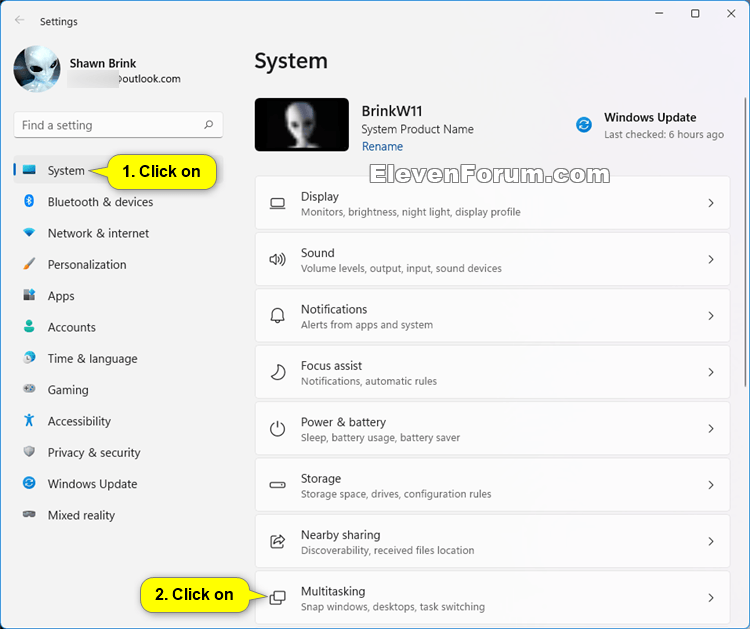Click the back arrow in title bar
750x629 pixels.
pyautogui.click(x=20, y=20)
